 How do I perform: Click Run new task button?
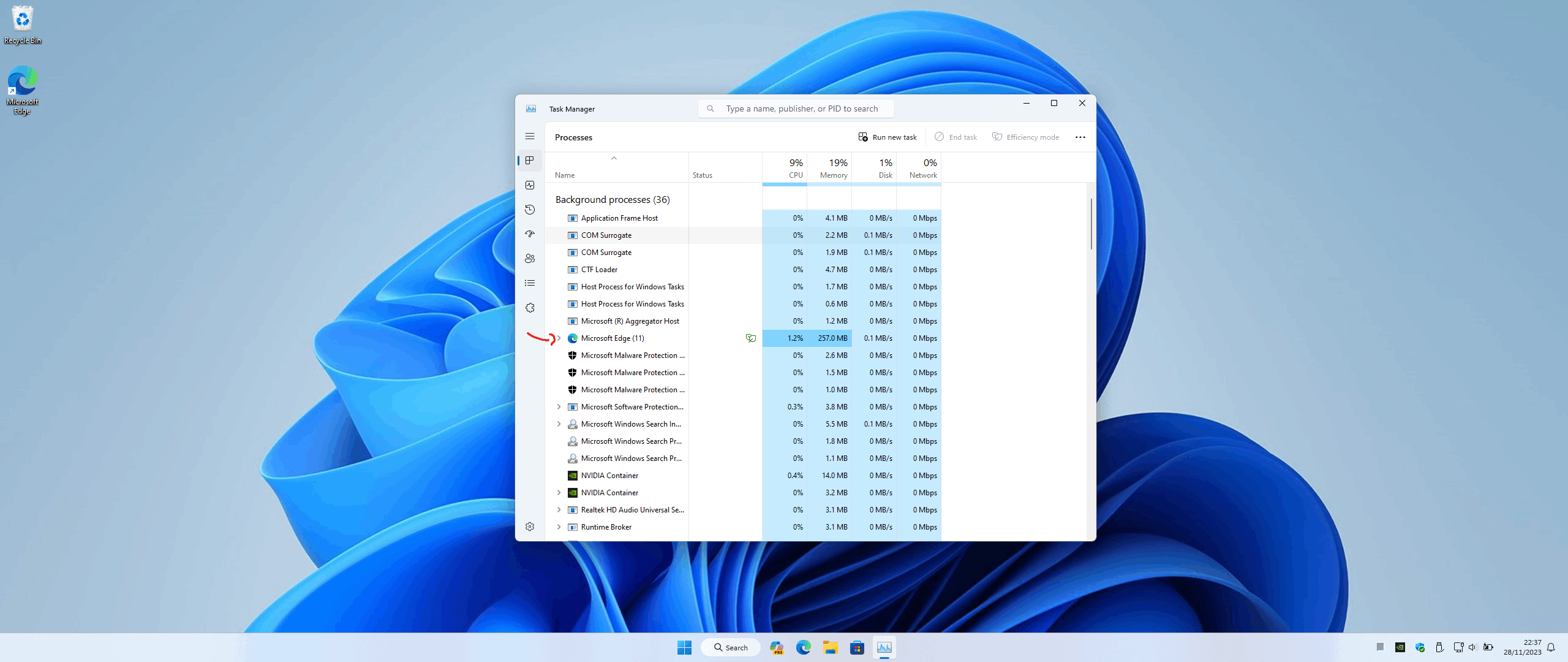pos(888,137)
